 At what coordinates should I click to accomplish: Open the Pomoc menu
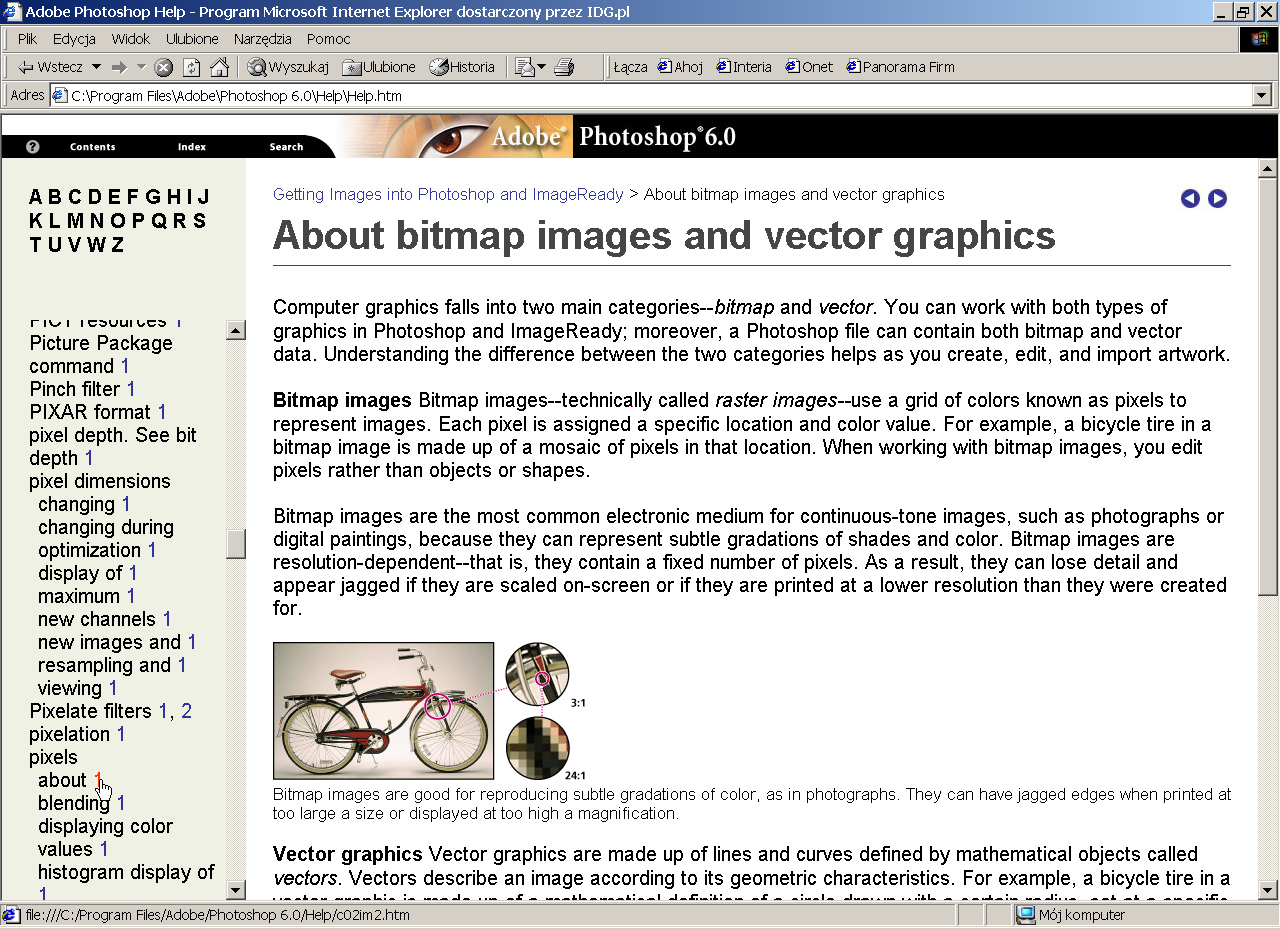(x=329, y=39)
